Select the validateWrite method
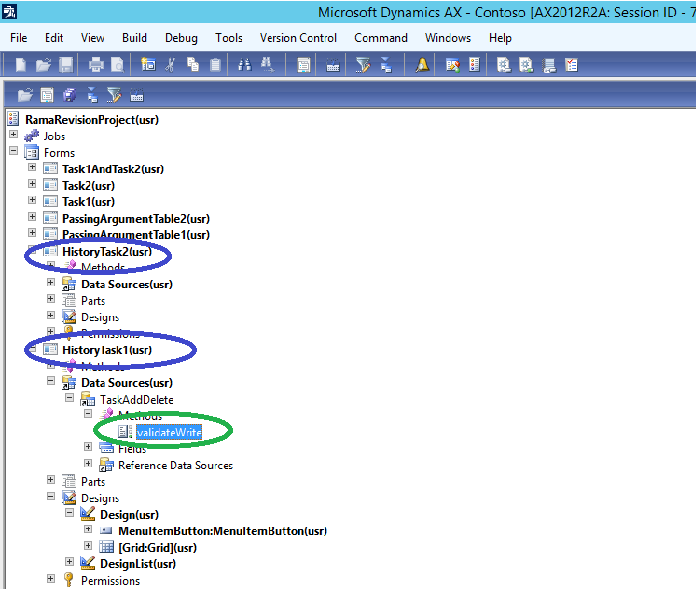The width and height of the screenshot is (698, 600). point(169,432)
